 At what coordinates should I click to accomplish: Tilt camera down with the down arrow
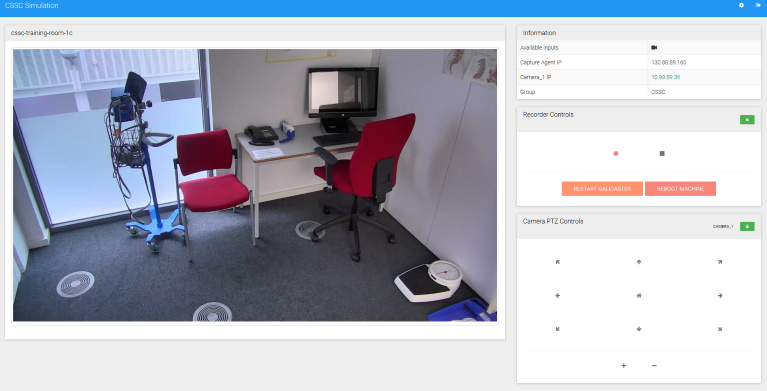pos(639,329)
